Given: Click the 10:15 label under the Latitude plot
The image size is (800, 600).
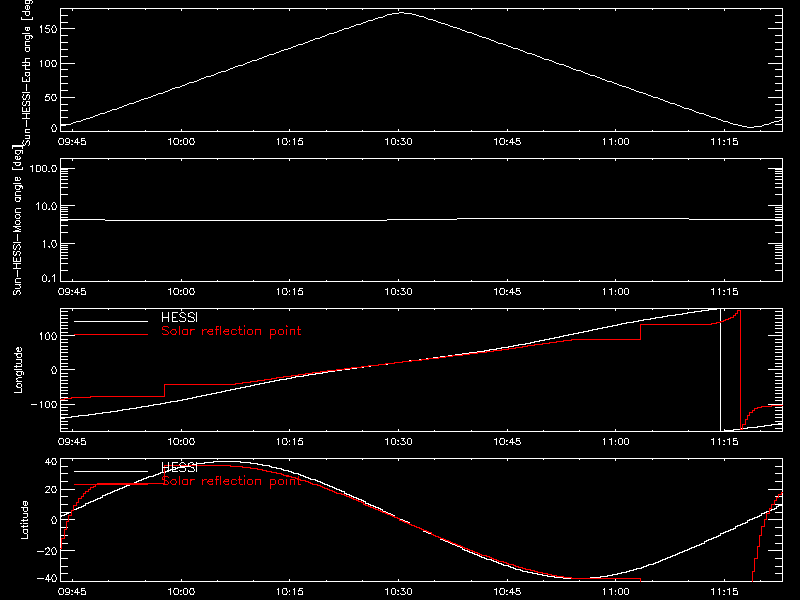Looking at the screenshot, I should tap(290, 592).
